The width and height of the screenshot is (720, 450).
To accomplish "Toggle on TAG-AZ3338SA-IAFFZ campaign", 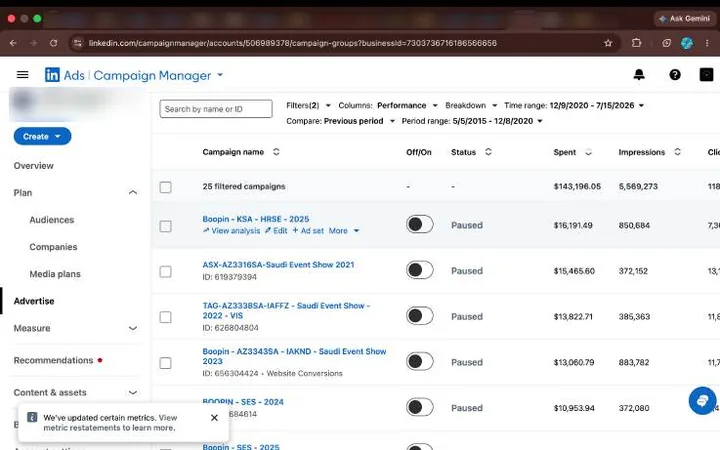I will point(419,315).
